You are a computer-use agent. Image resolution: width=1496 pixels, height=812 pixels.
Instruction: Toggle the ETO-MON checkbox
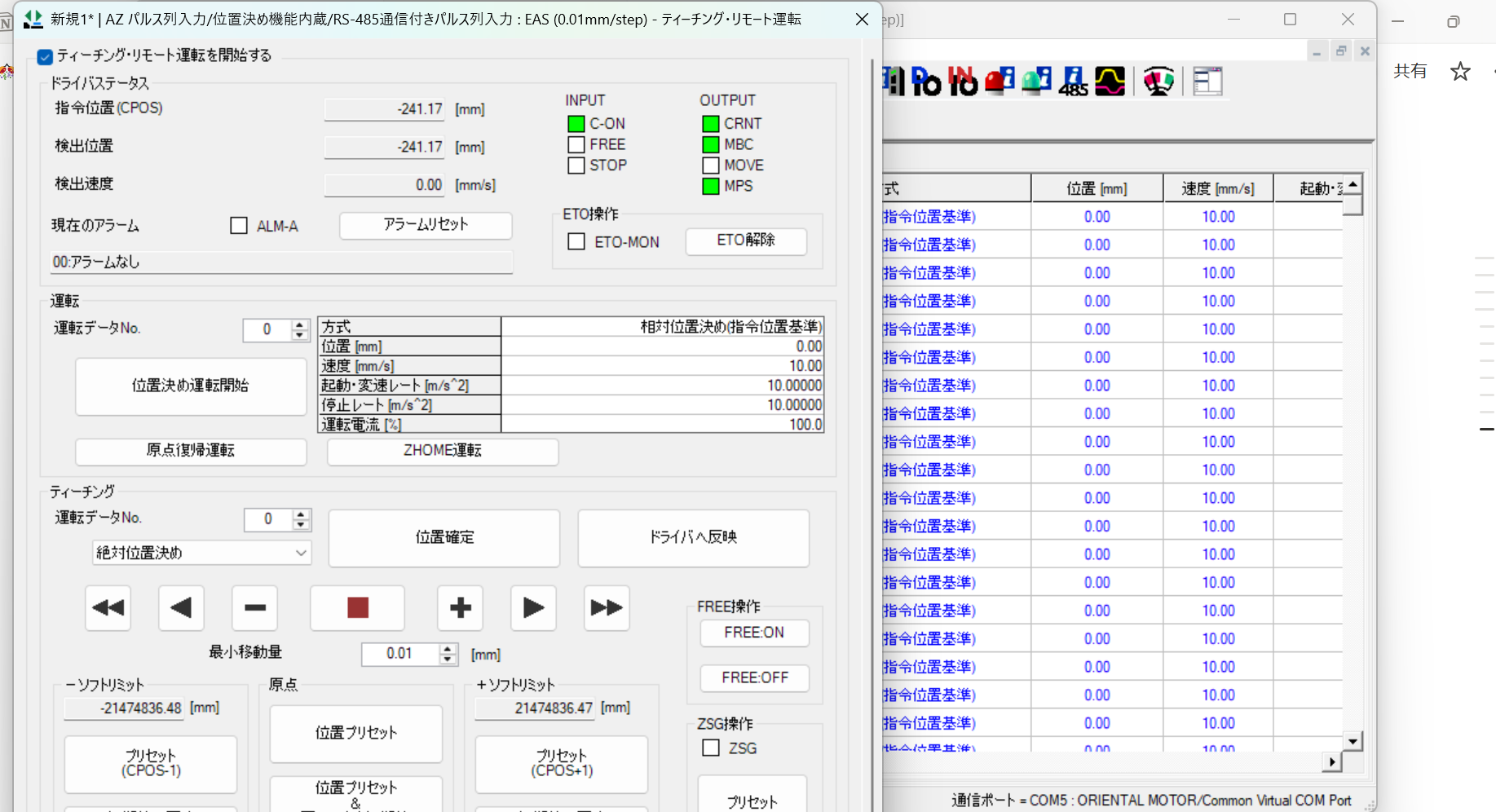pos(576,242)
